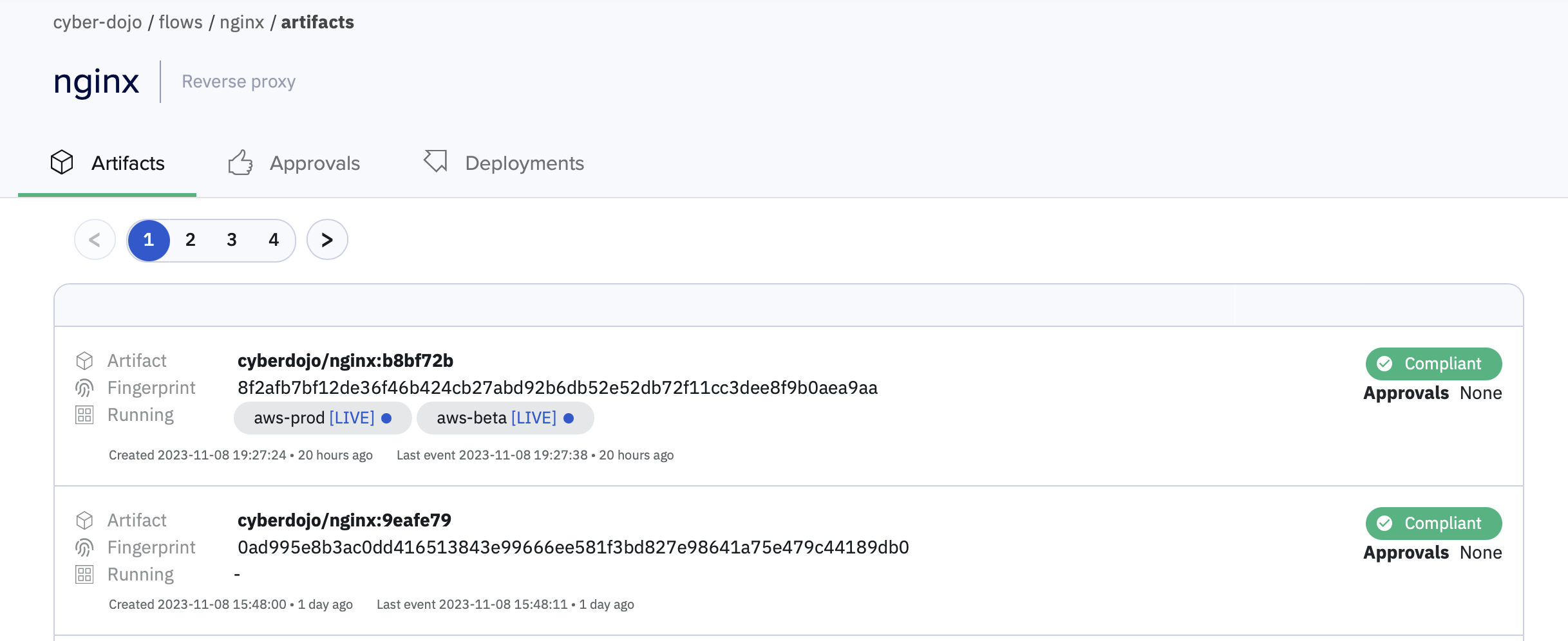Click 'Created 2023-11-08 15:48:00' timestamp

click(x=231, y=604)
